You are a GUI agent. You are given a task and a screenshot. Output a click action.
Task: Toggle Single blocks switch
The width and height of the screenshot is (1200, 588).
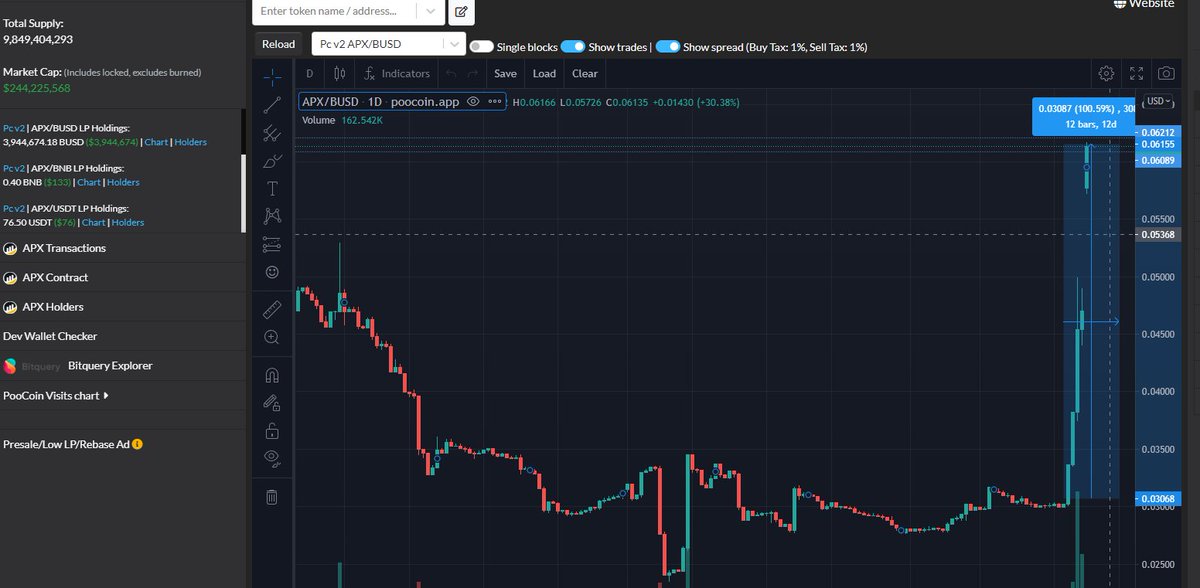pyautogui.click(x=481, y=47)
